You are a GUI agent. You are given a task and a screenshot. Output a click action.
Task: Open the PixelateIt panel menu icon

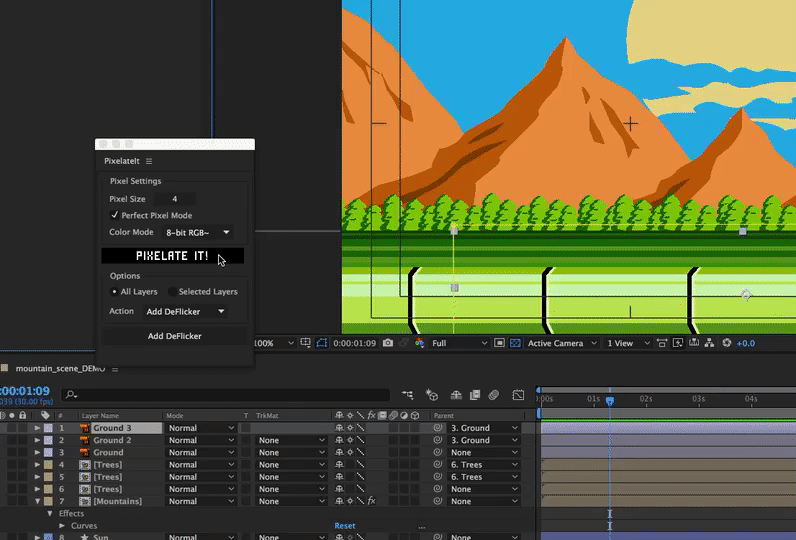149,161
